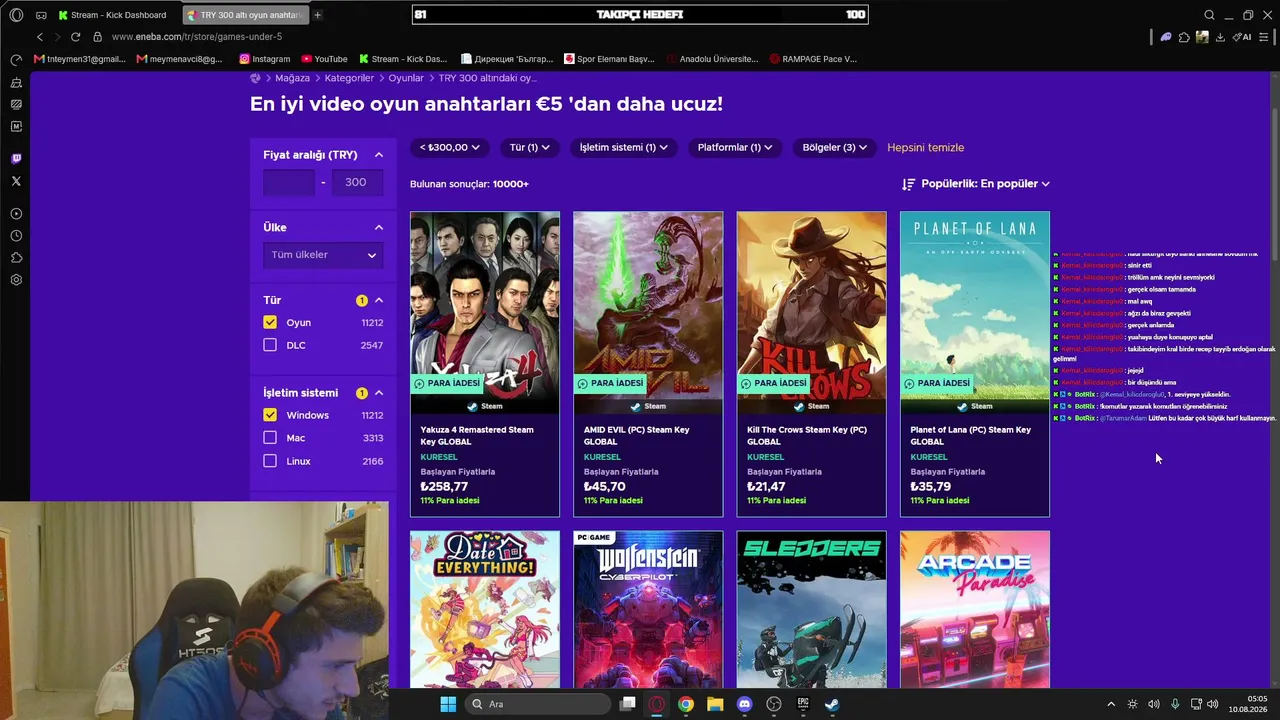Open the downloads icon in toolbar

(1220, 37)
